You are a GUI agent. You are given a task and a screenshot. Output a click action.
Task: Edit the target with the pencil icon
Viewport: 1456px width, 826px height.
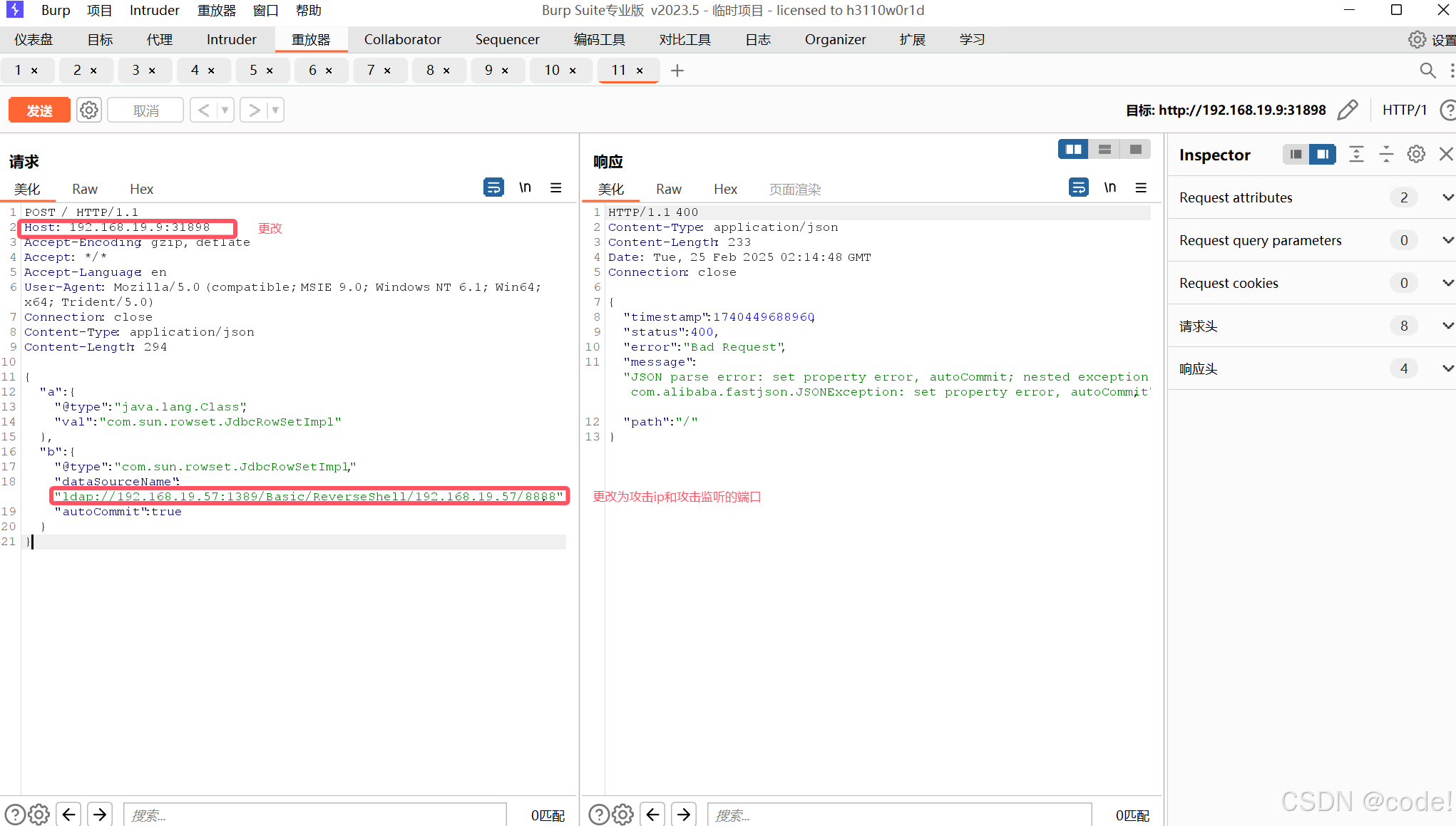1348,110
